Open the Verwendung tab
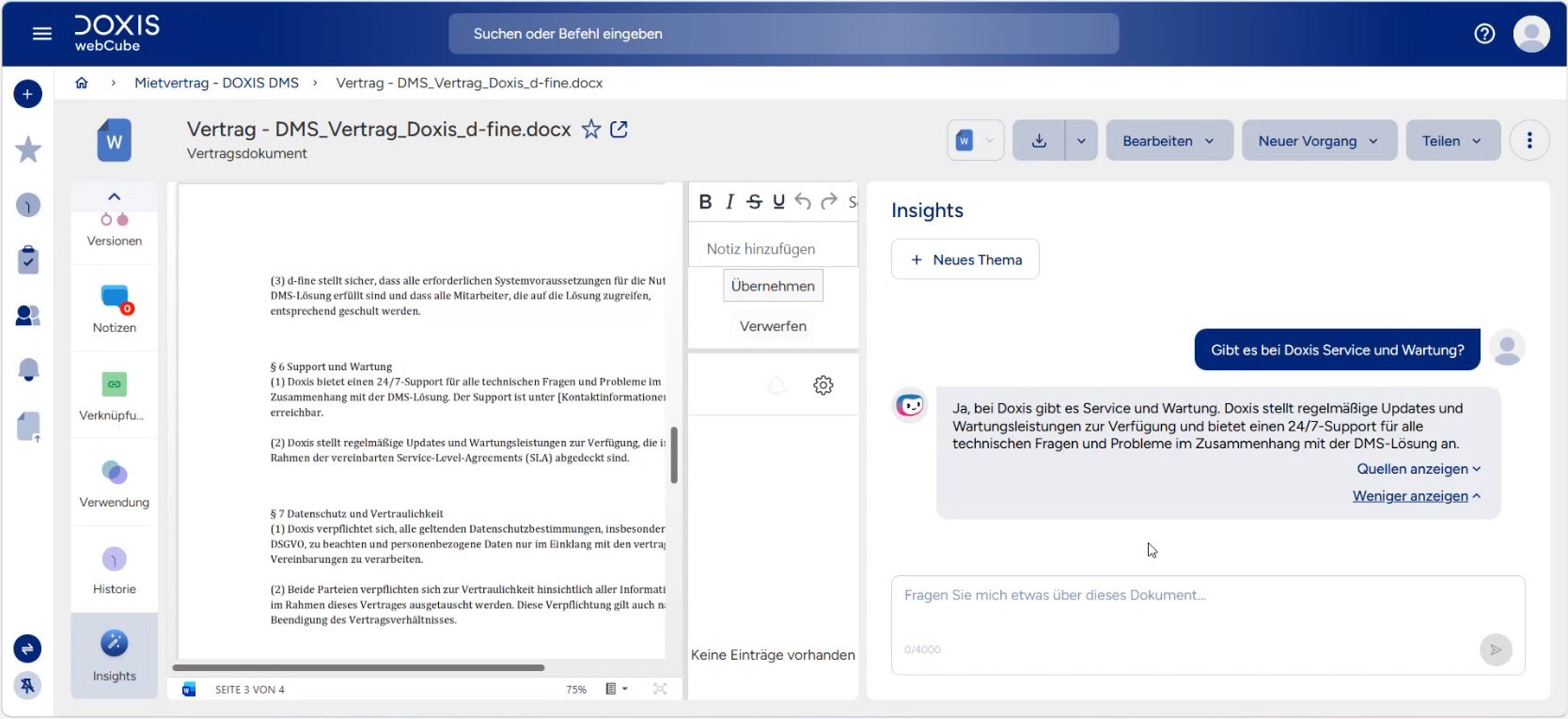The width and height of the screenshot is (1568, 719). (x=115, y=483)
